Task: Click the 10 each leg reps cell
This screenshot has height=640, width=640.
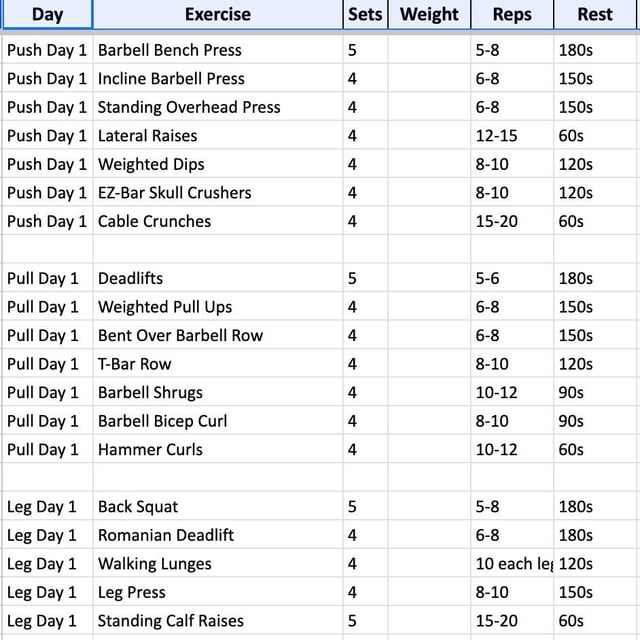Action: click(512, 564)
